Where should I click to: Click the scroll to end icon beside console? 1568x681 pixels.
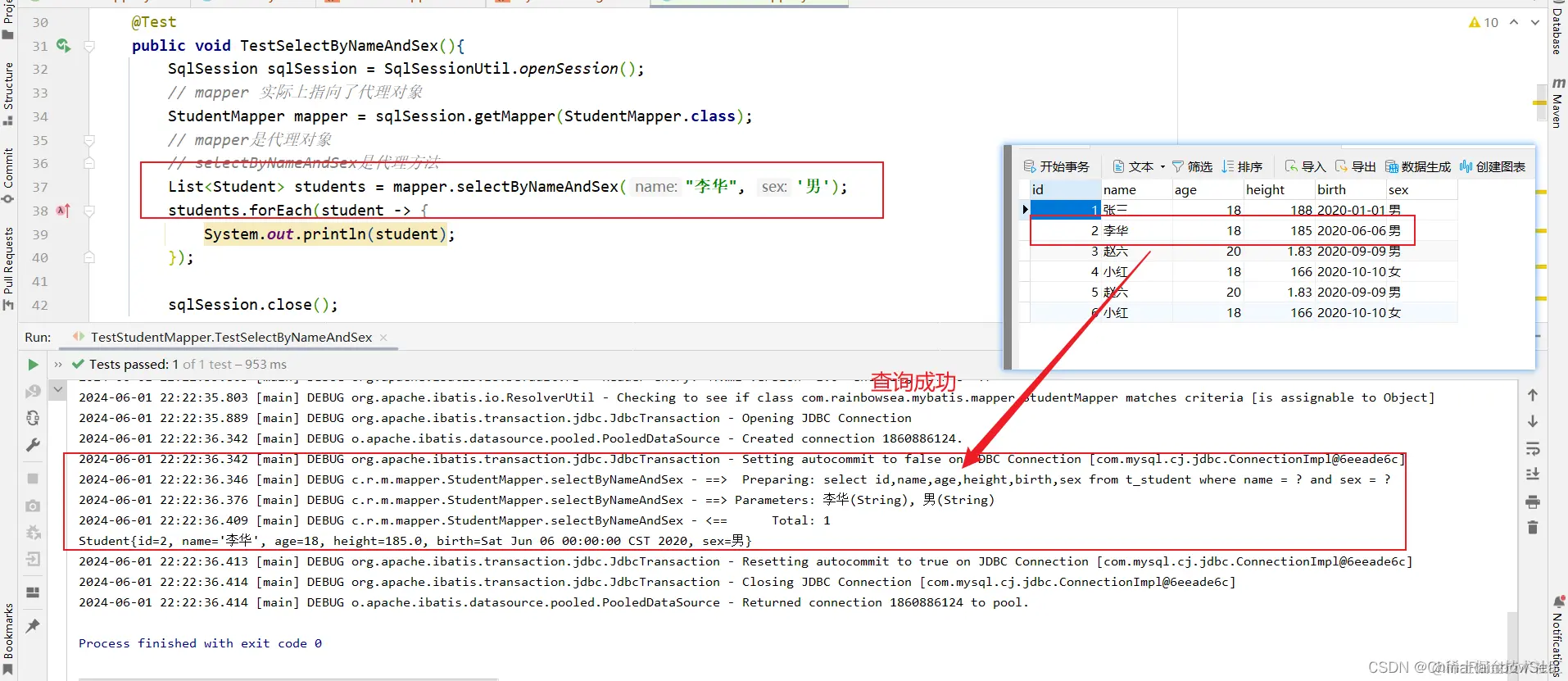pyautogui.click(x=1533, y=474)
